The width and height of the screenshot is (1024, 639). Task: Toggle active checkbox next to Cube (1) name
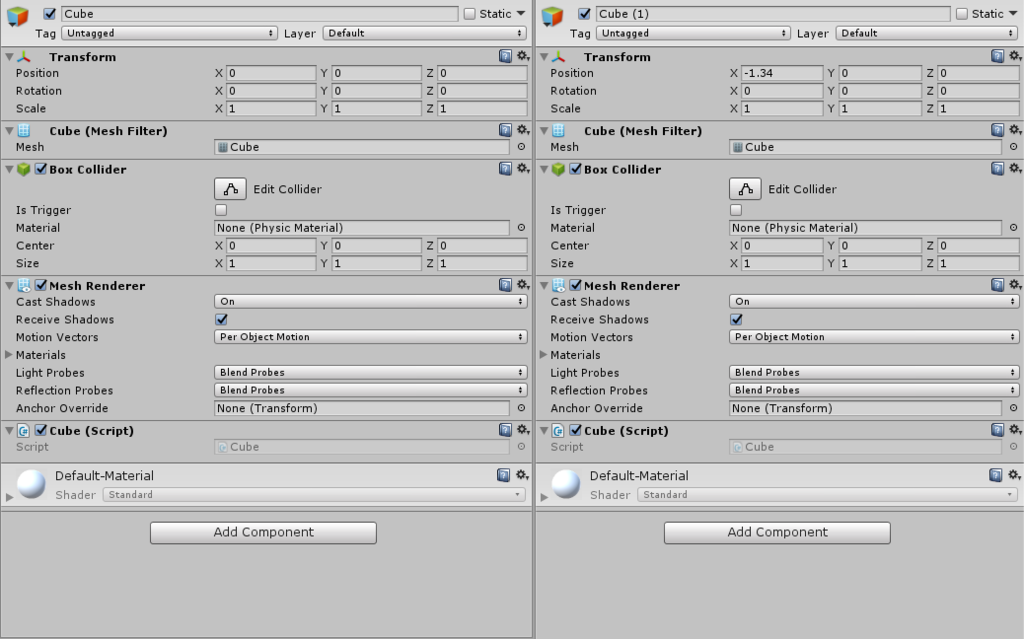[x=584, y=14]
